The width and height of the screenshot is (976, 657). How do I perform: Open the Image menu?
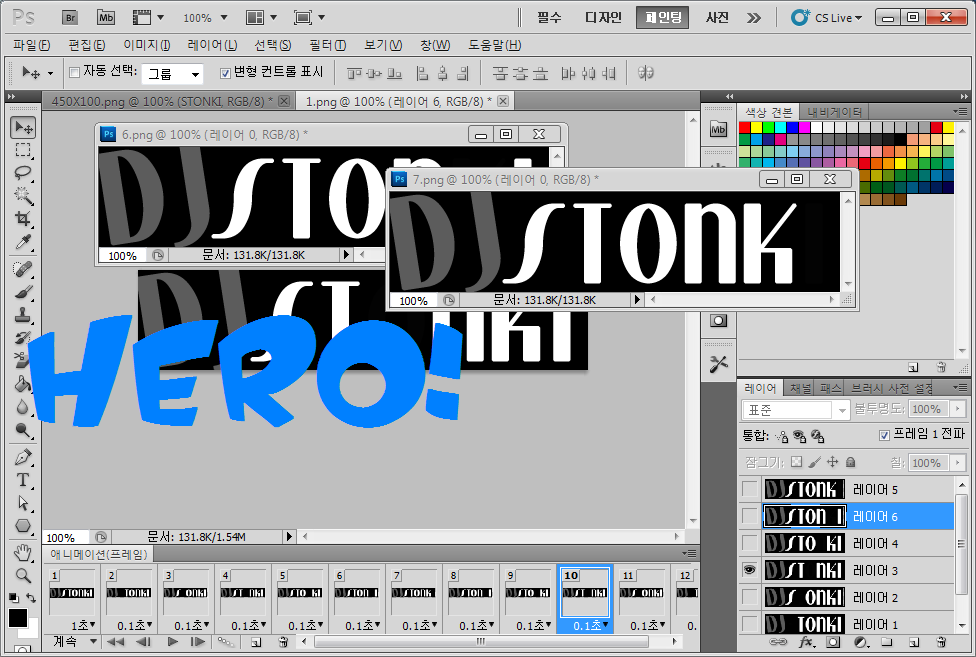pos(147,45)
